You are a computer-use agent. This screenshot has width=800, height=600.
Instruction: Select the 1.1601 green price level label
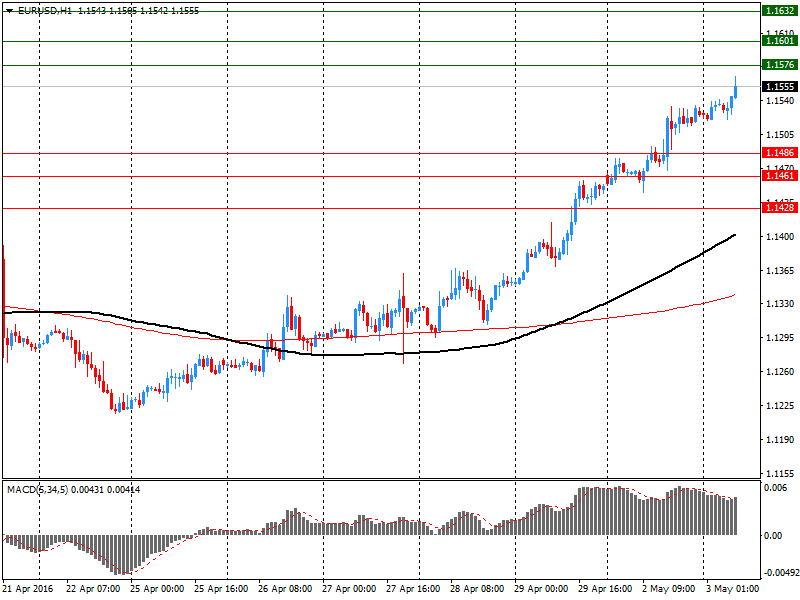coord(780,41)
